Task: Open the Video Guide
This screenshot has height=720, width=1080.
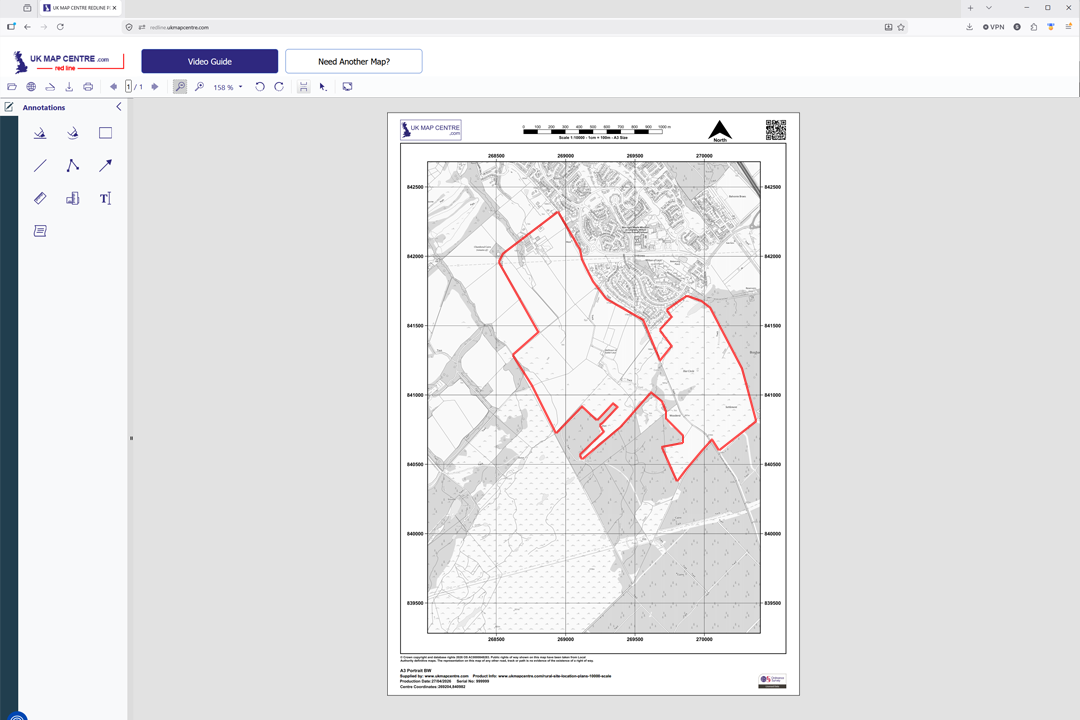Action: 208,61
